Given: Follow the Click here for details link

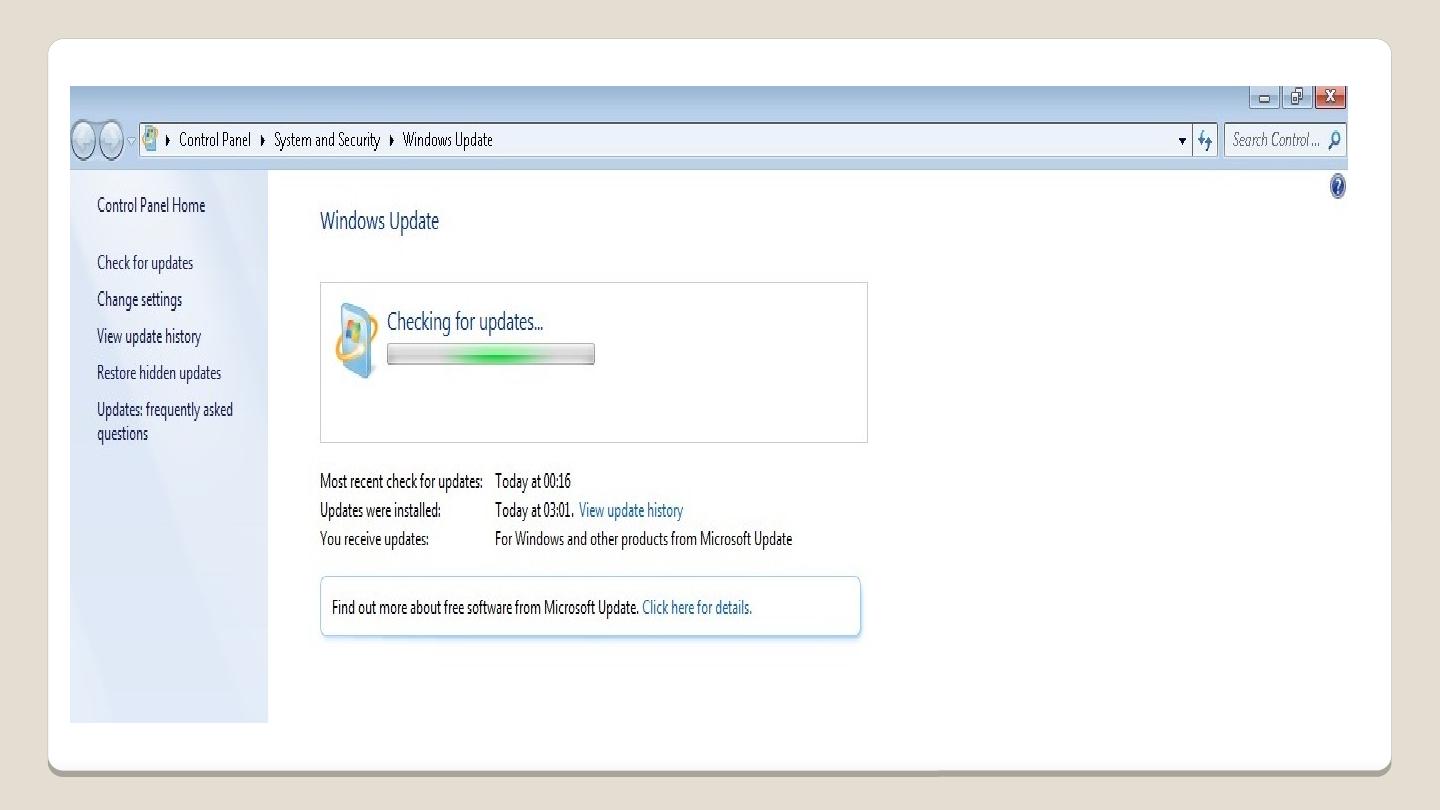Looking at the screenshot, I should pyautogui.click(x=697, y=607).
